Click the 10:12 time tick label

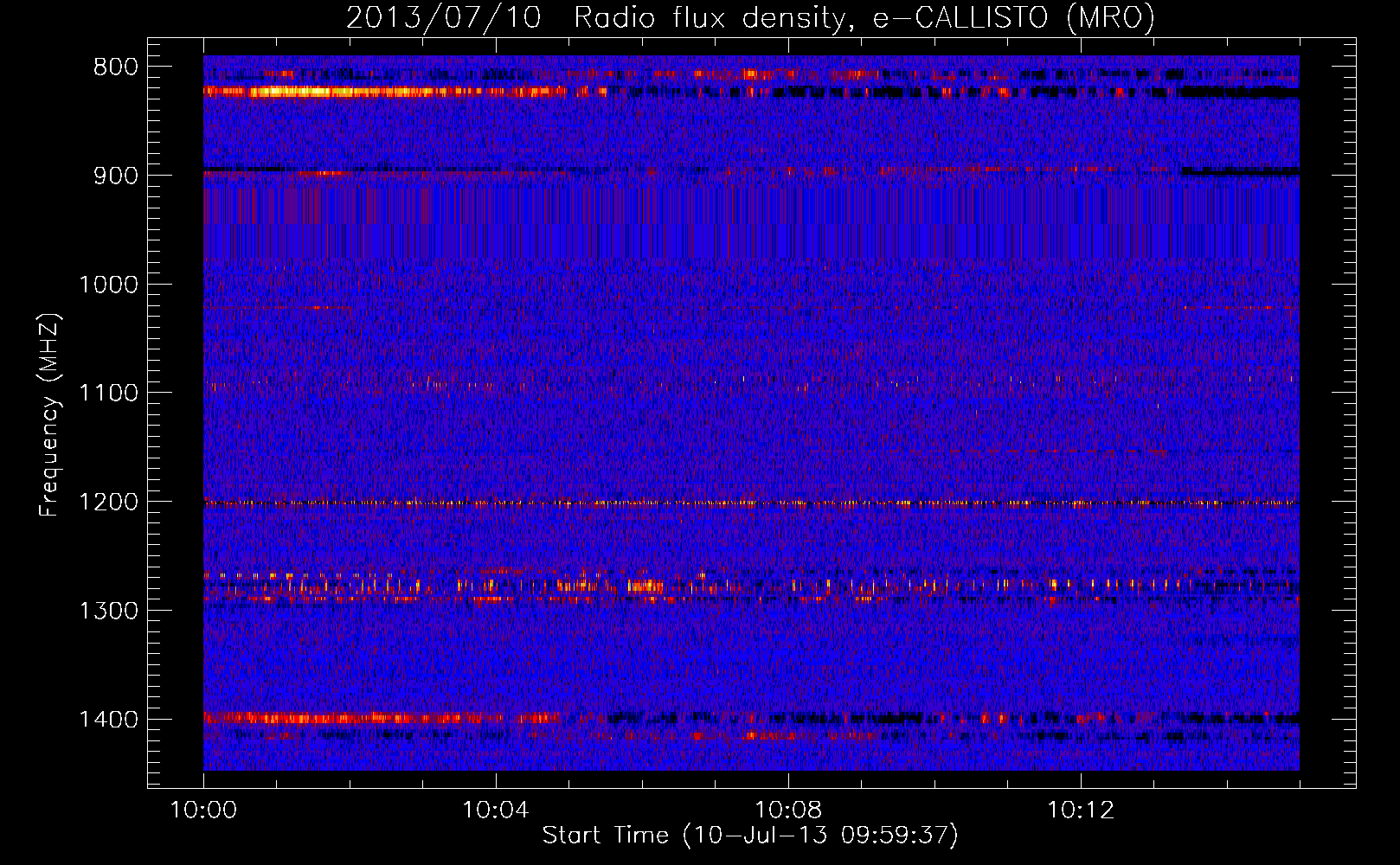pyautogui.click(x=1081, y=811)
